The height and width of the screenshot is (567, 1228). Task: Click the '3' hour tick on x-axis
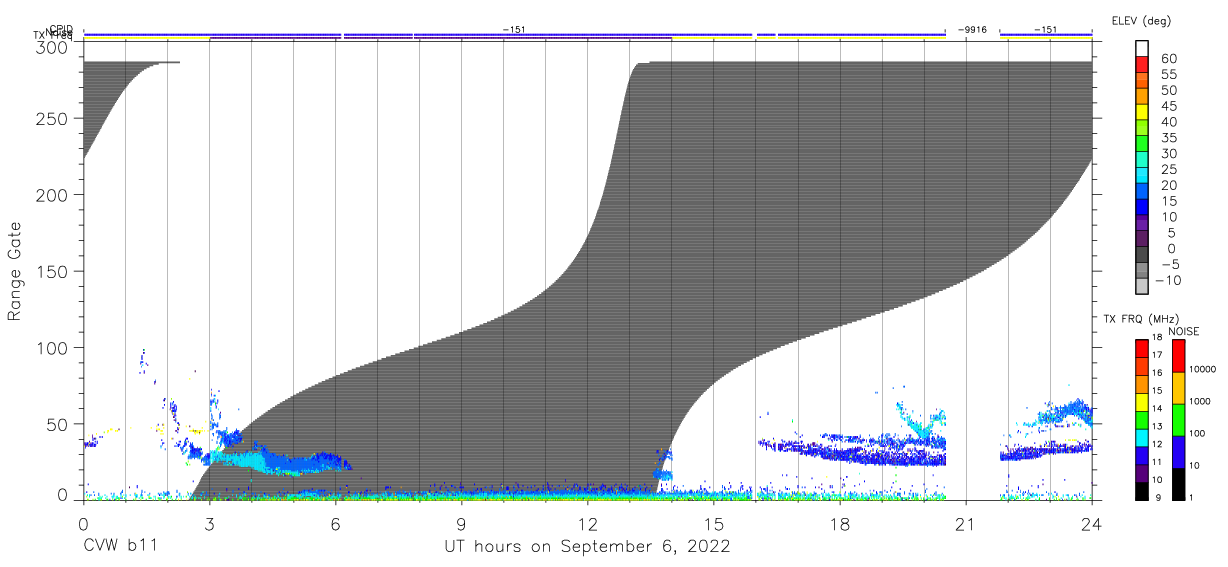210,523
